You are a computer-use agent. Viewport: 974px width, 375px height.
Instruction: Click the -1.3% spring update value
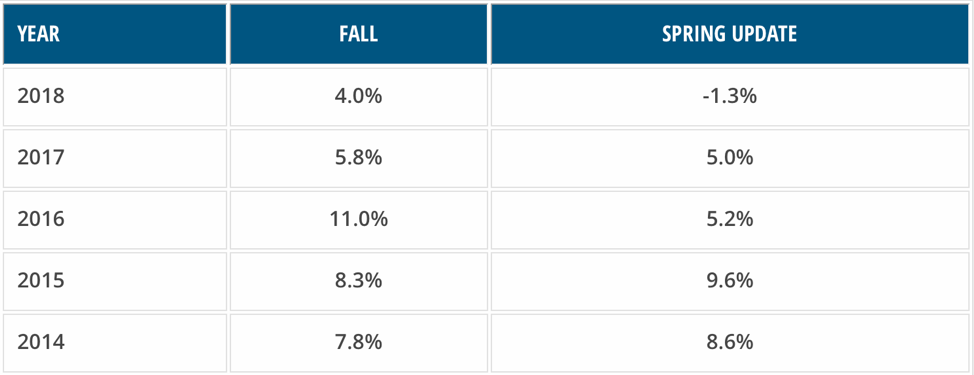click(x=729, y=97)
